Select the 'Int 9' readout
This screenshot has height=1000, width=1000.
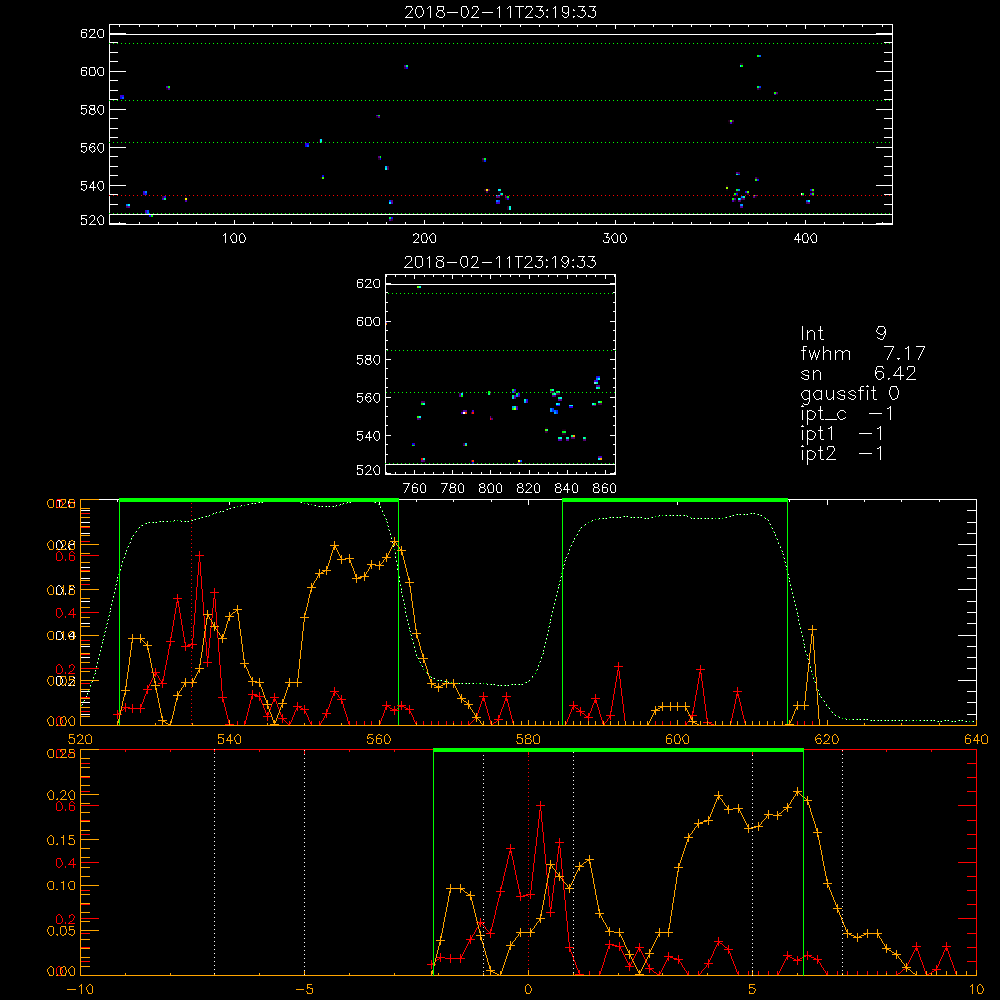pos(843,333)
